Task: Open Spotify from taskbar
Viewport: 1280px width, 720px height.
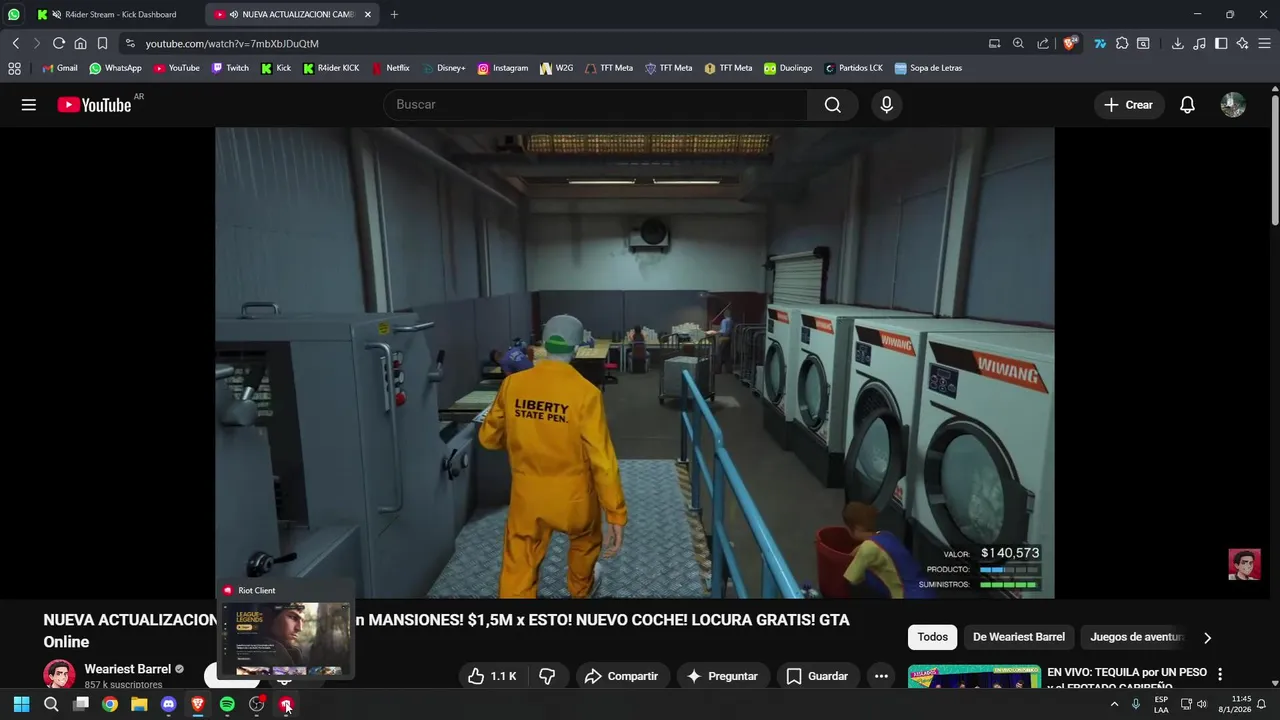Action: [x=227, y=705]
